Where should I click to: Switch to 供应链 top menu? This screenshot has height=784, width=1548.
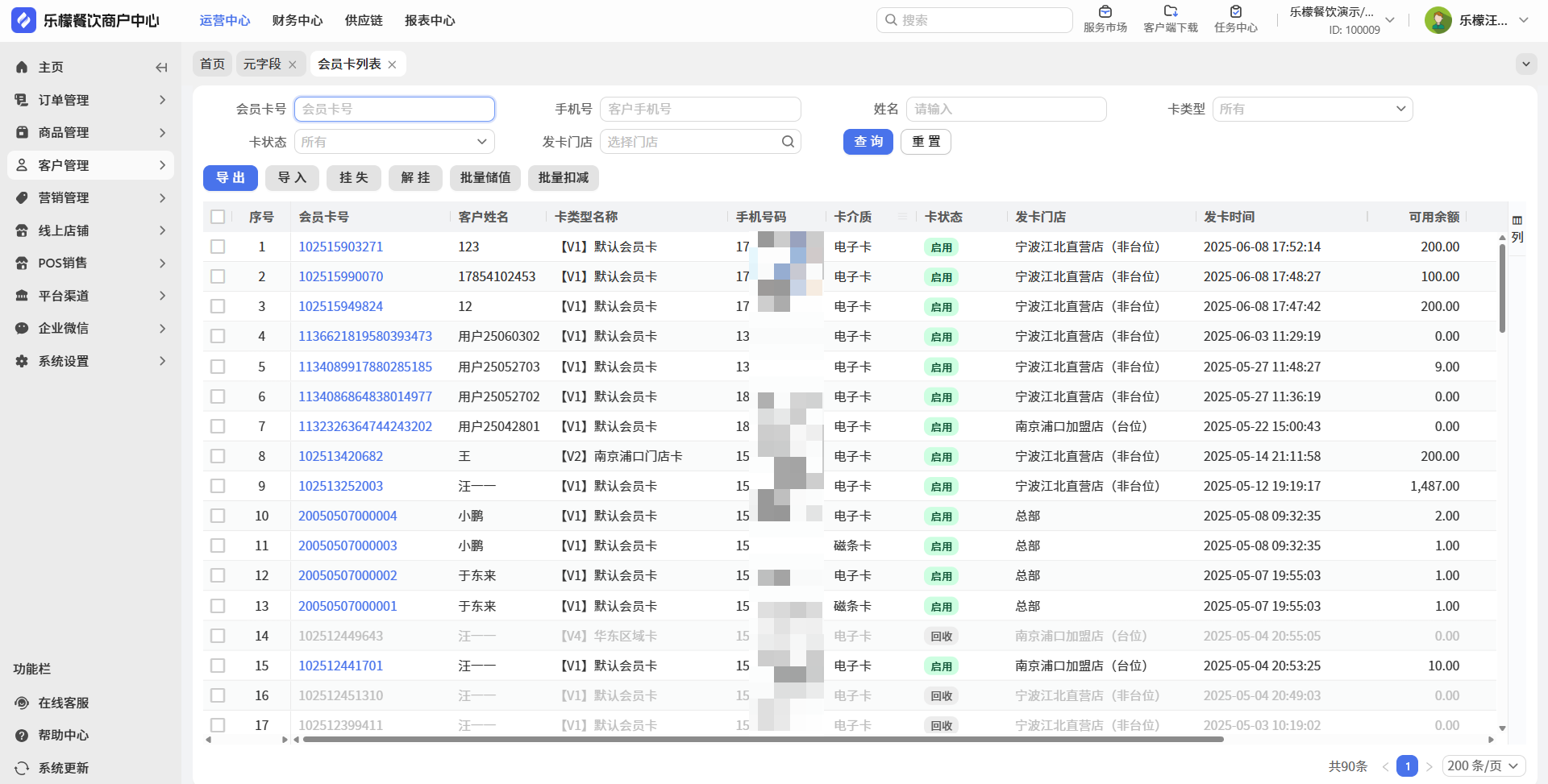[x=364, y=20]
